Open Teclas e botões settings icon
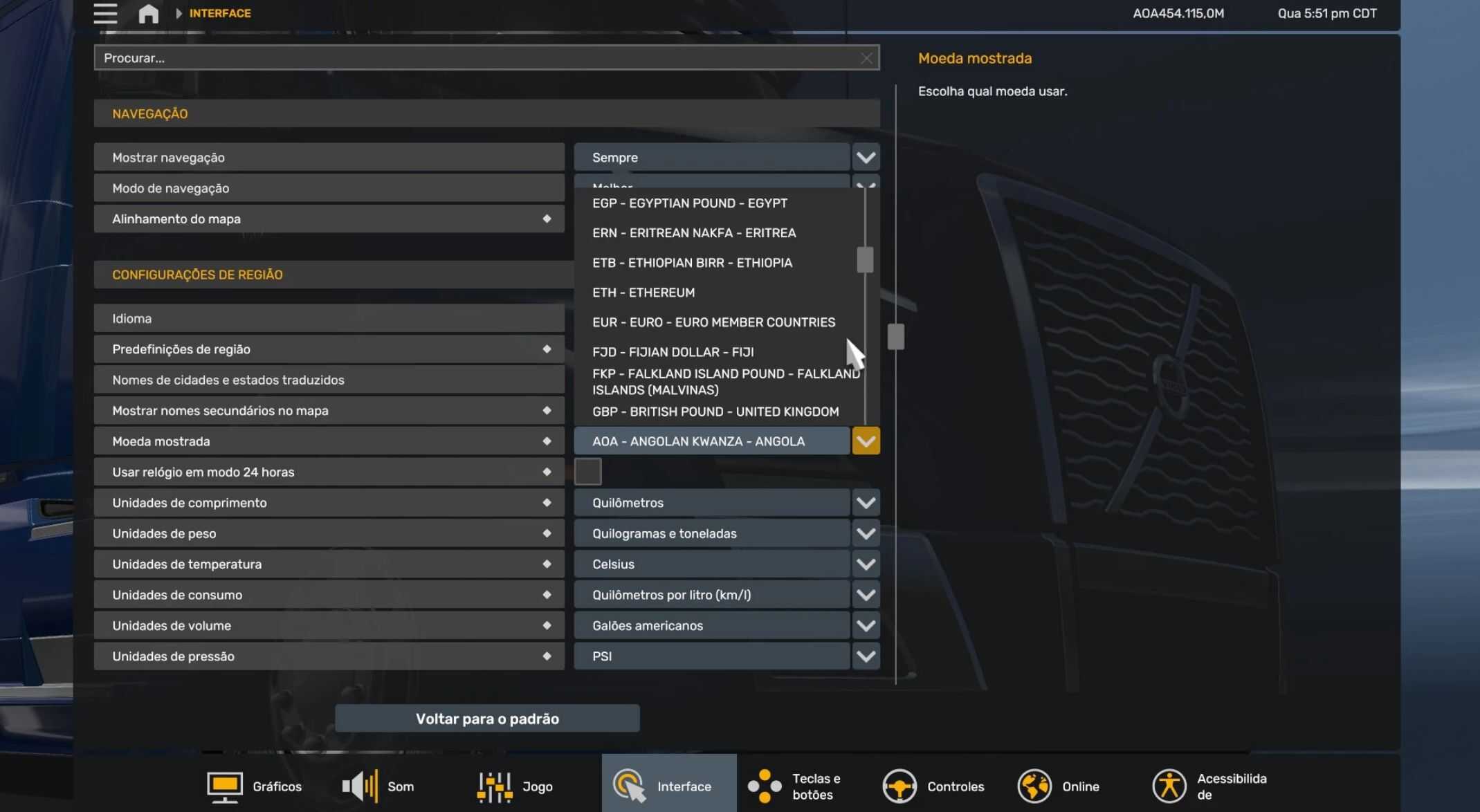1480x812 pixels. click(x=764, y=786)
